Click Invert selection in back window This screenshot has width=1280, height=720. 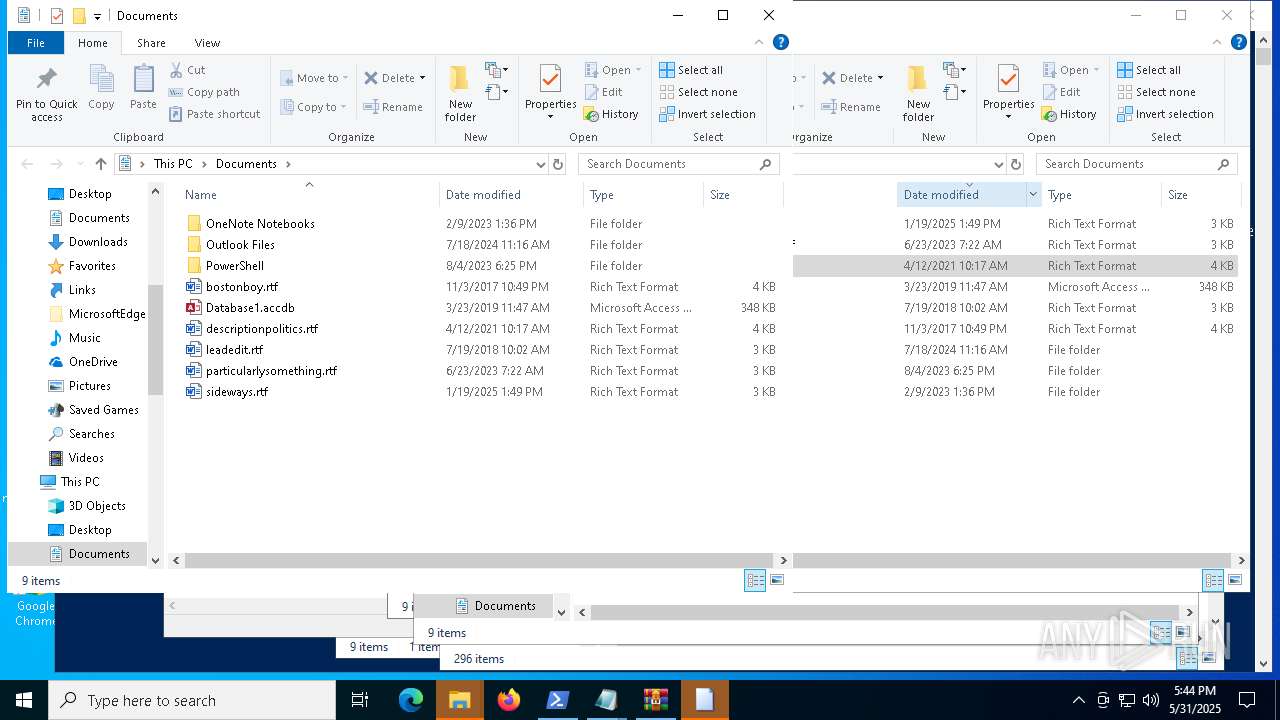(x=1165, y=114)
